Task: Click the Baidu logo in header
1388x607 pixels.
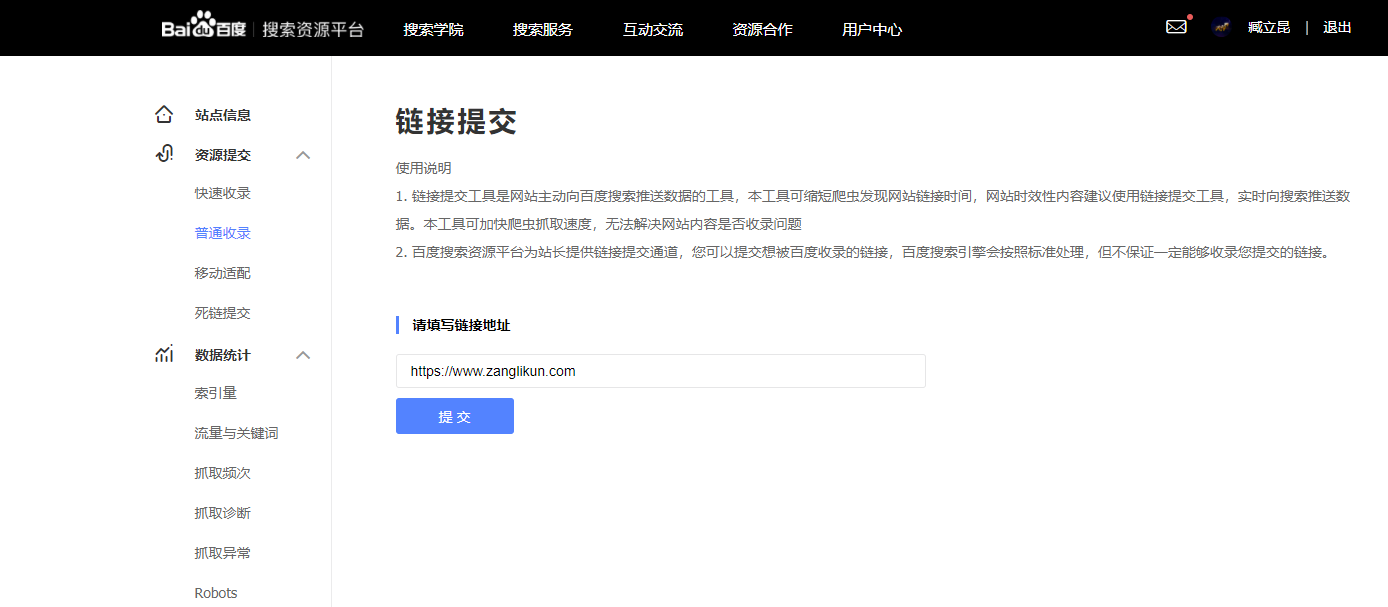Action: point(205,27)
